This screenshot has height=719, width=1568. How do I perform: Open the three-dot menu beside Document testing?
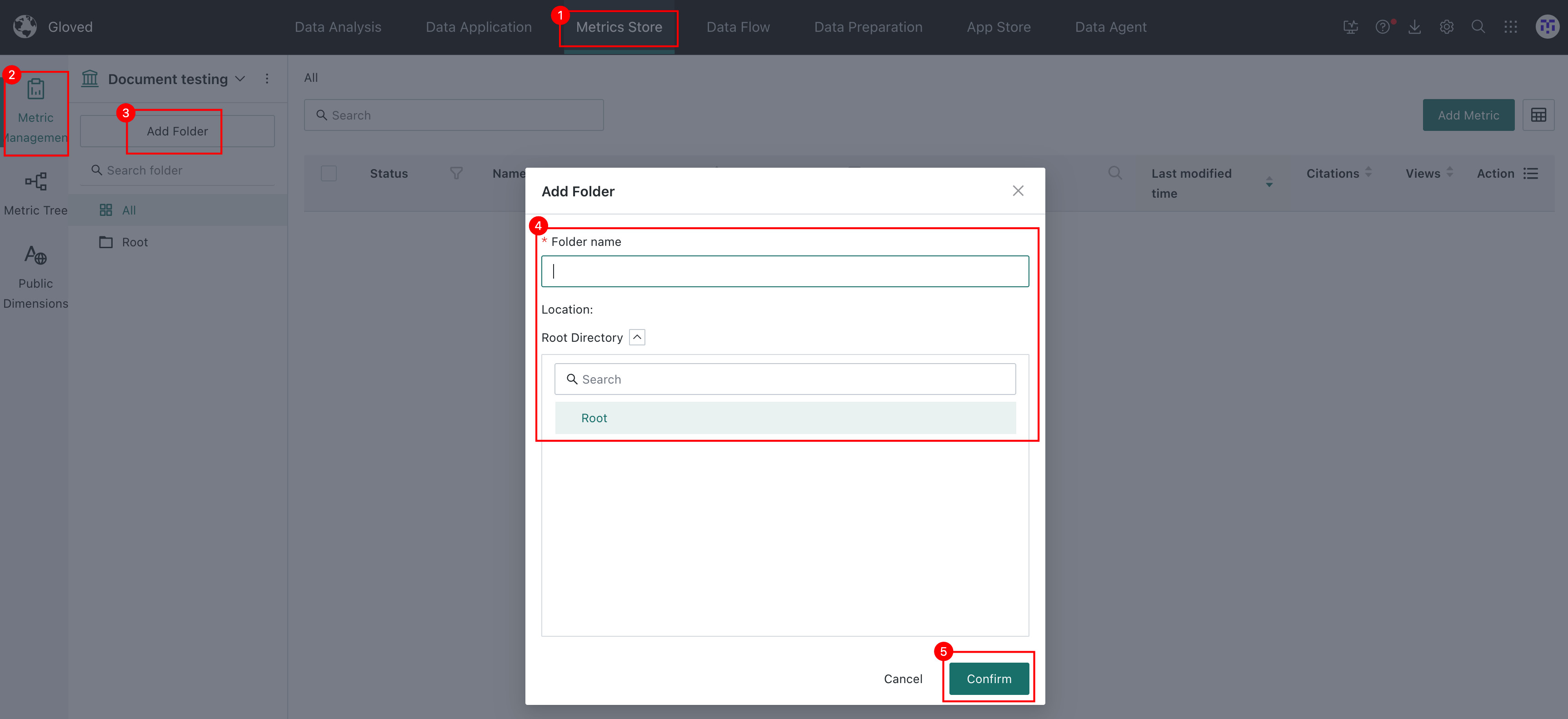pos(267,79)
